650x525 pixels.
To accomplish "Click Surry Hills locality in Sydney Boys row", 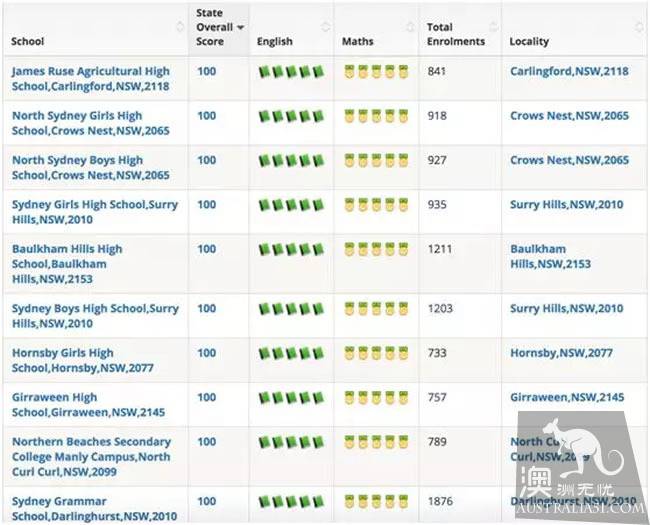I will [x=567, y=309].
